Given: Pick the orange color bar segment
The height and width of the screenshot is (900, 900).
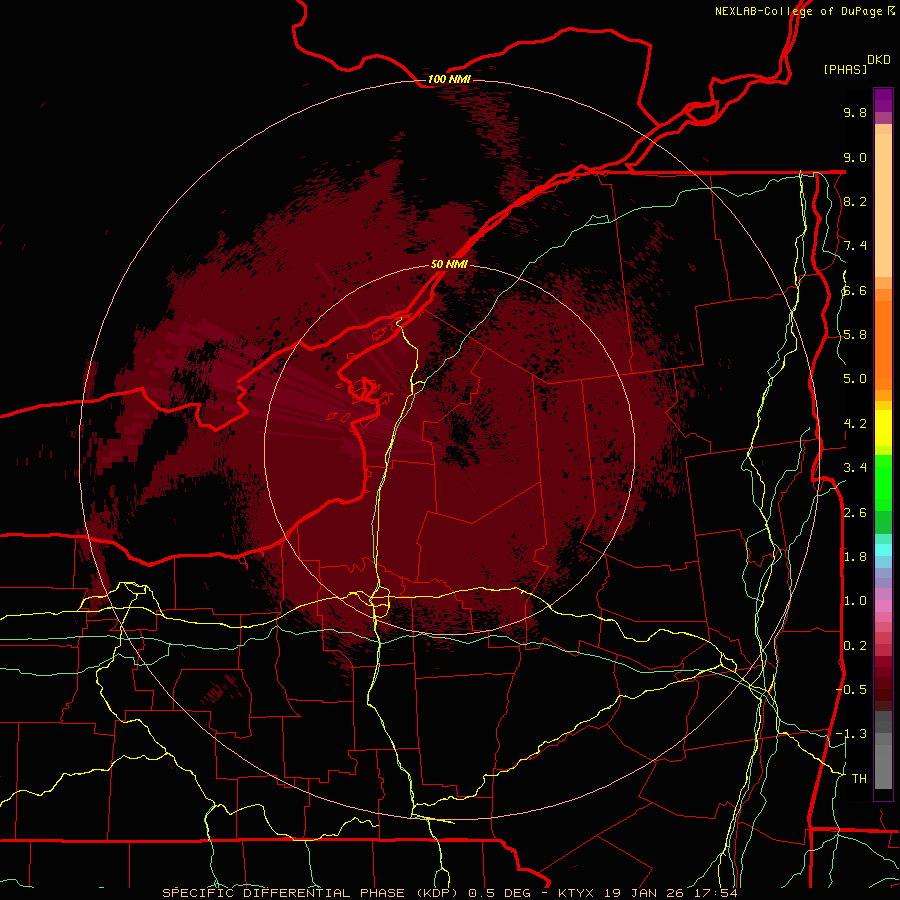Looking at the screenshot, I should tap(883, 346).
